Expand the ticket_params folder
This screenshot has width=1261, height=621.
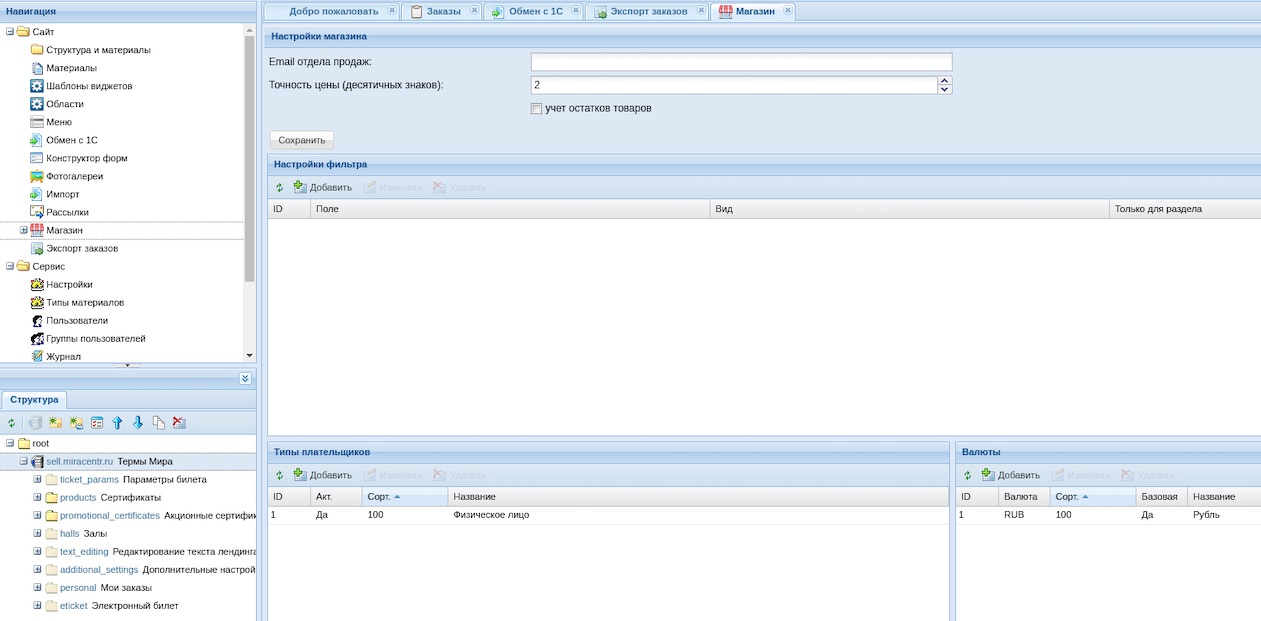[x=37, y=479]
